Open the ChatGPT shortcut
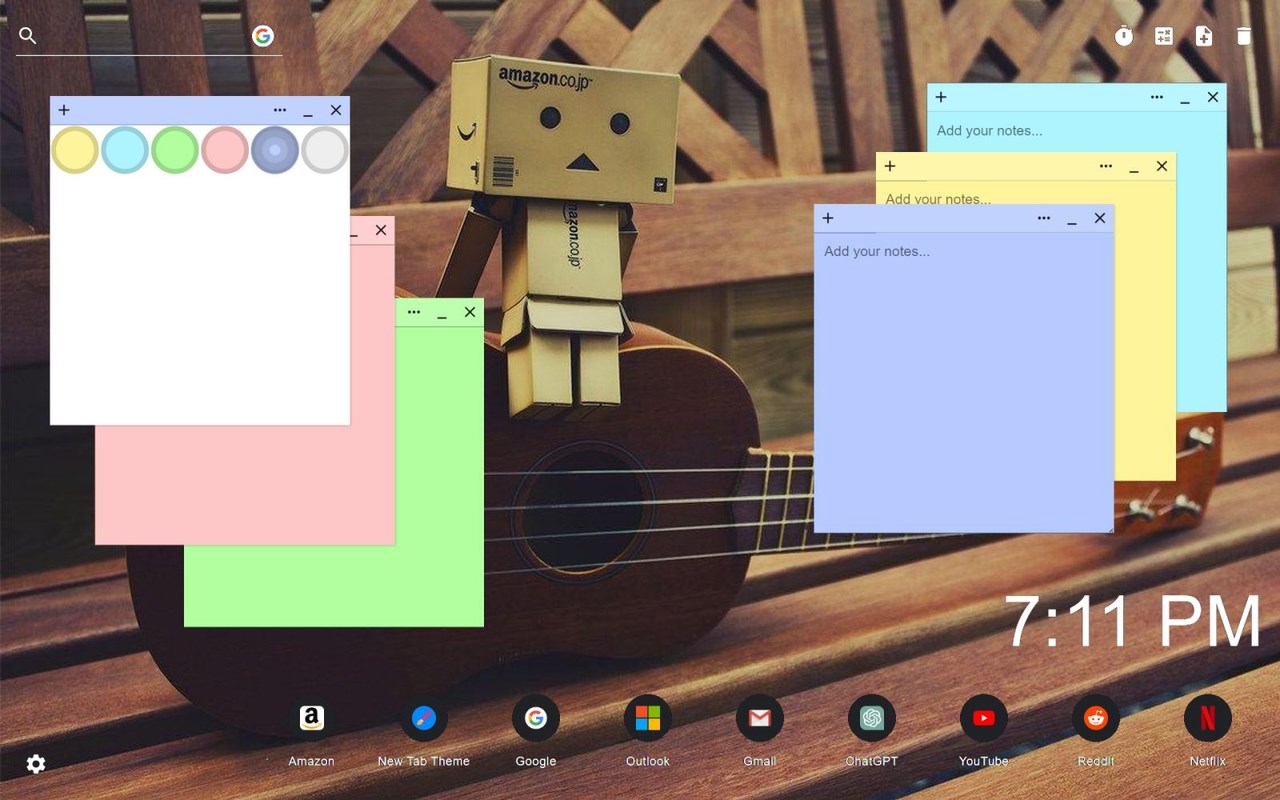Screen dimensions: 1280x800 pyautogui.click(x=872, y=718)
